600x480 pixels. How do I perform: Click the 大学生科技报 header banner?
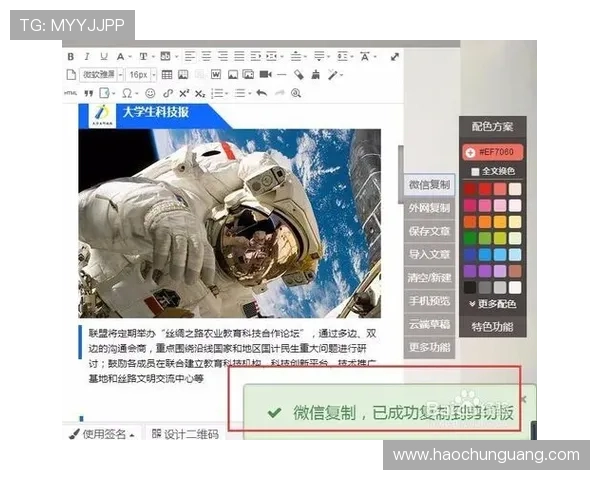(155, 116)
